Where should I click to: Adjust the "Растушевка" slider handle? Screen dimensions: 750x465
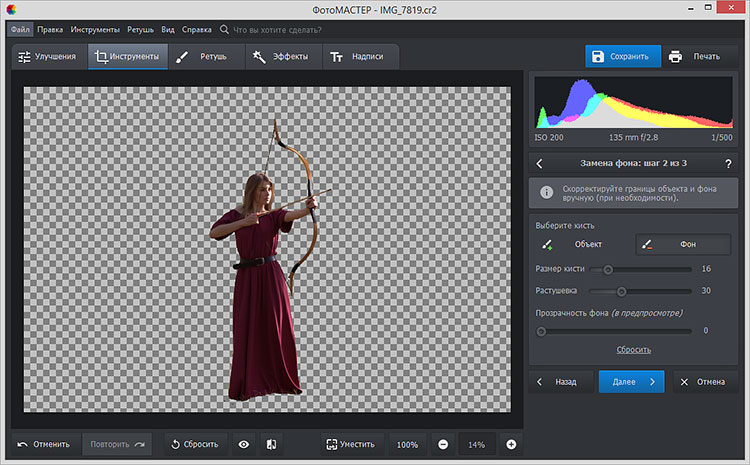621,291
